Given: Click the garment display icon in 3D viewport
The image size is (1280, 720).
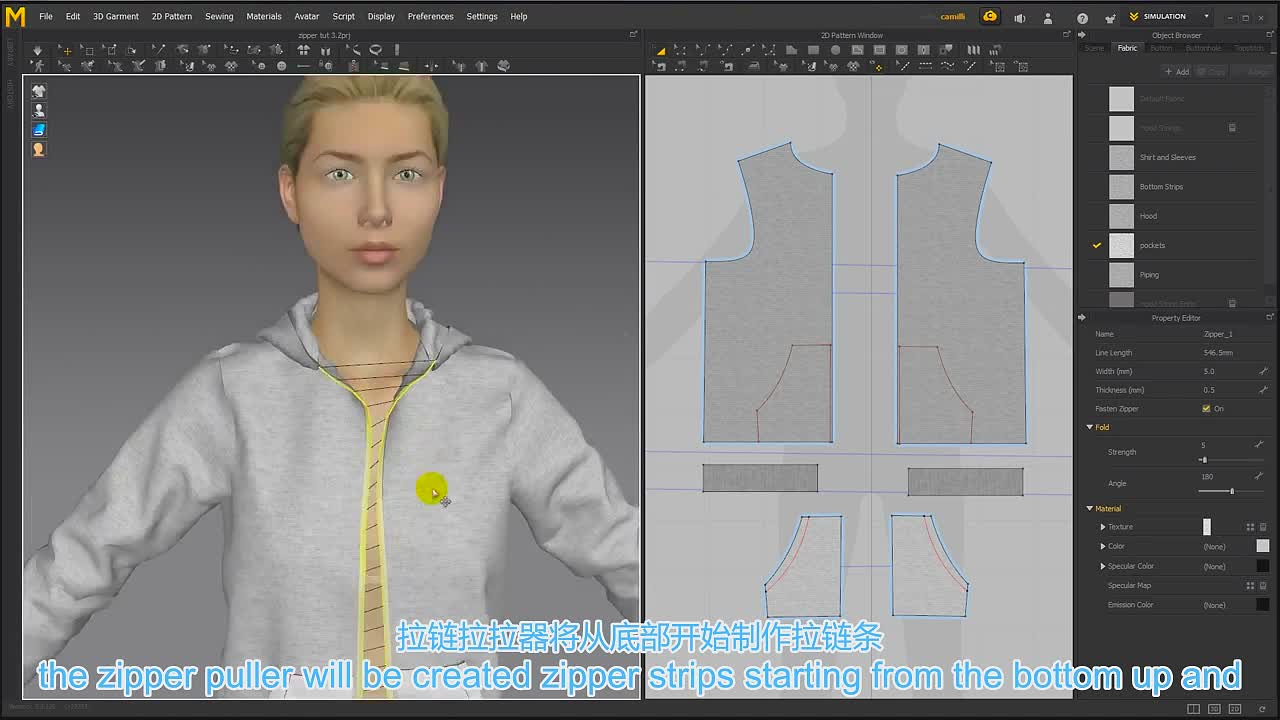Looking at the screenshot, I should (x=39, y=91).
